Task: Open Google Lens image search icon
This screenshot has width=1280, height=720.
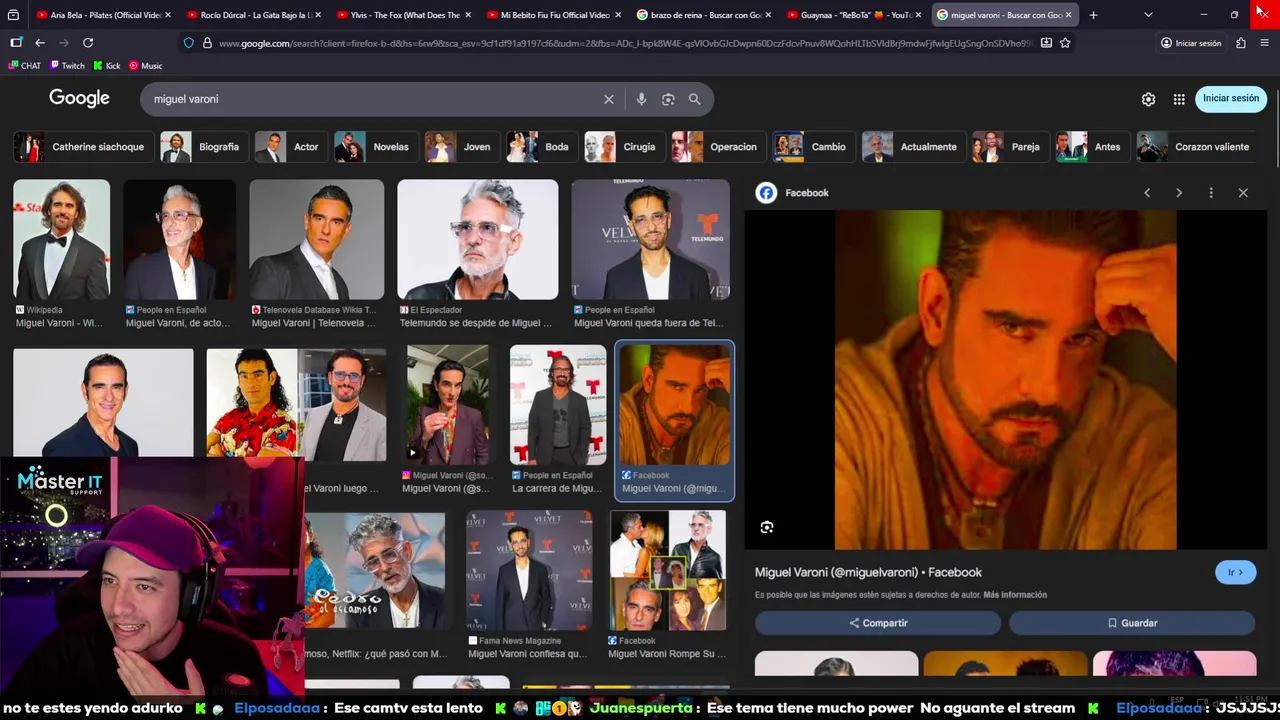Action: 668,99
